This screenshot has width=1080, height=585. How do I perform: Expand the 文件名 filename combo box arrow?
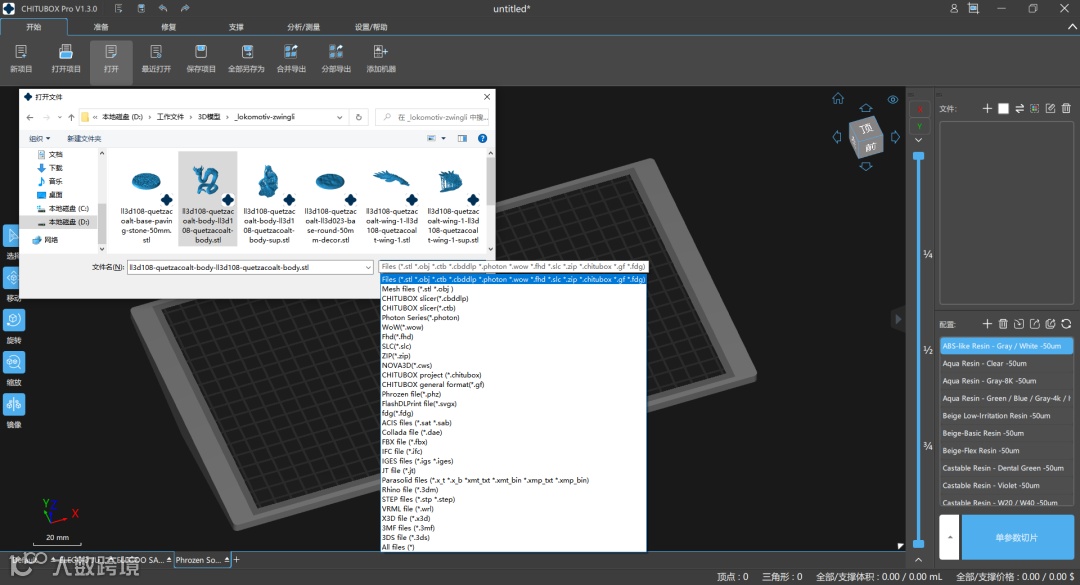tap(368, 267)
